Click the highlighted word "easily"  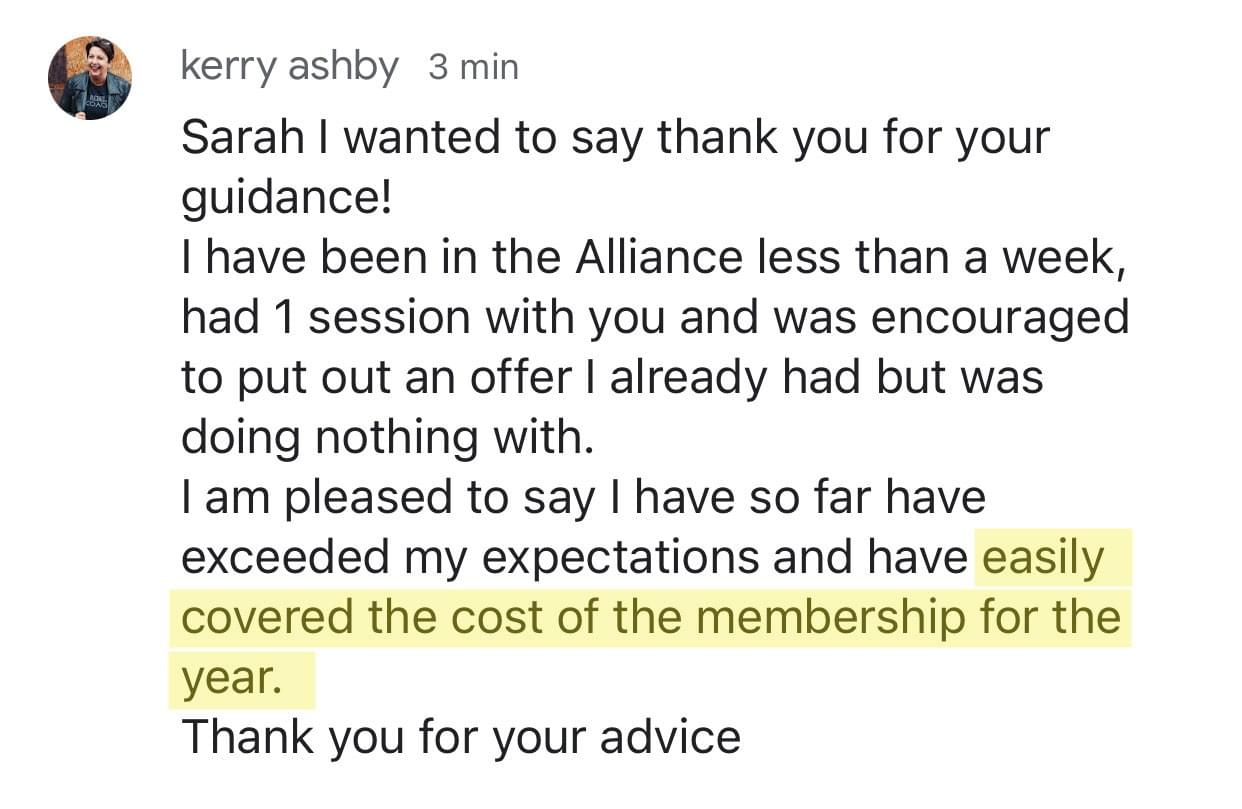[1042, 558]
